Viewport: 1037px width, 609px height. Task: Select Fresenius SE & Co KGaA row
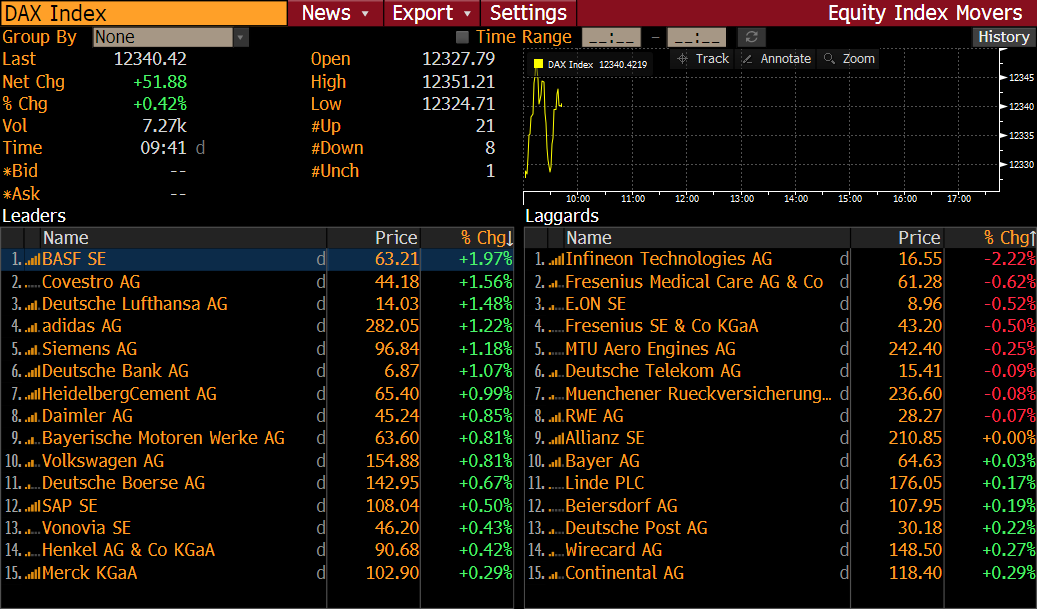(780, 327)
